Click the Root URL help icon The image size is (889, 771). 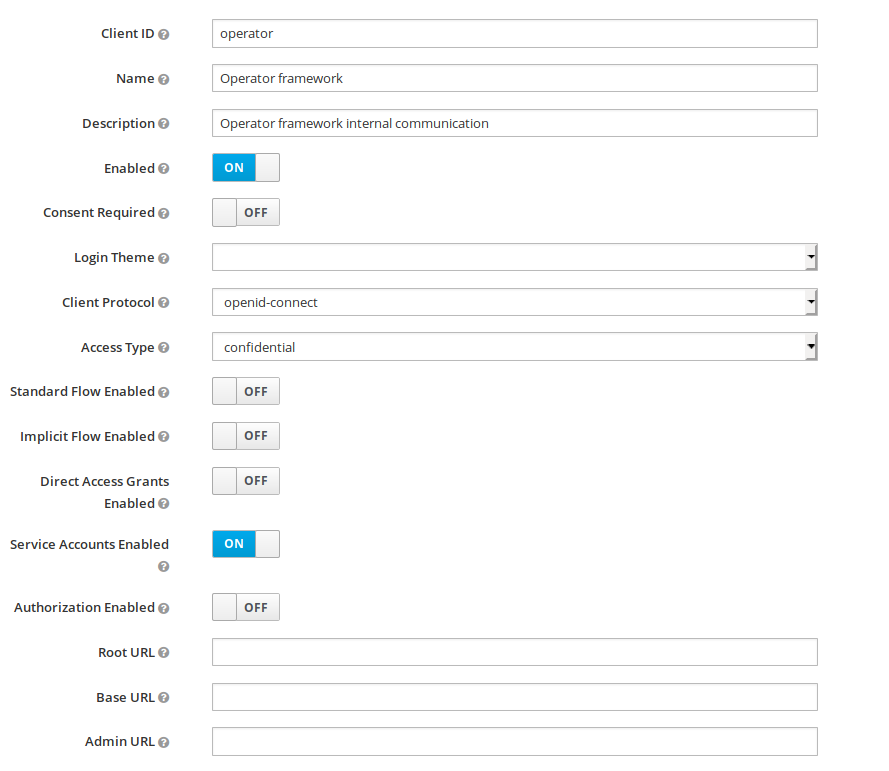(164, 653)
